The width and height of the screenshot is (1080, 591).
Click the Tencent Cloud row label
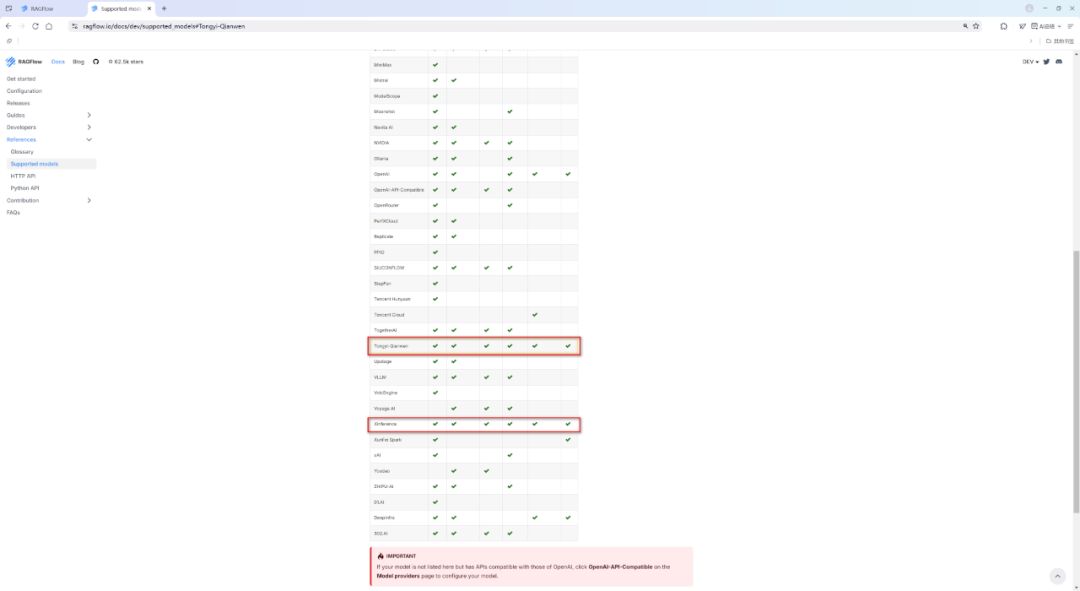(389, 315)
